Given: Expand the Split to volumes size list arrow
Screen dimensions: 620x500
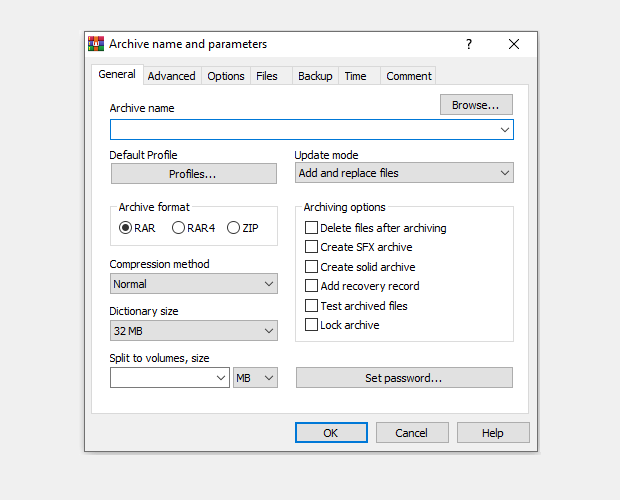Looking at the screenshot, I should click(221, 378).
